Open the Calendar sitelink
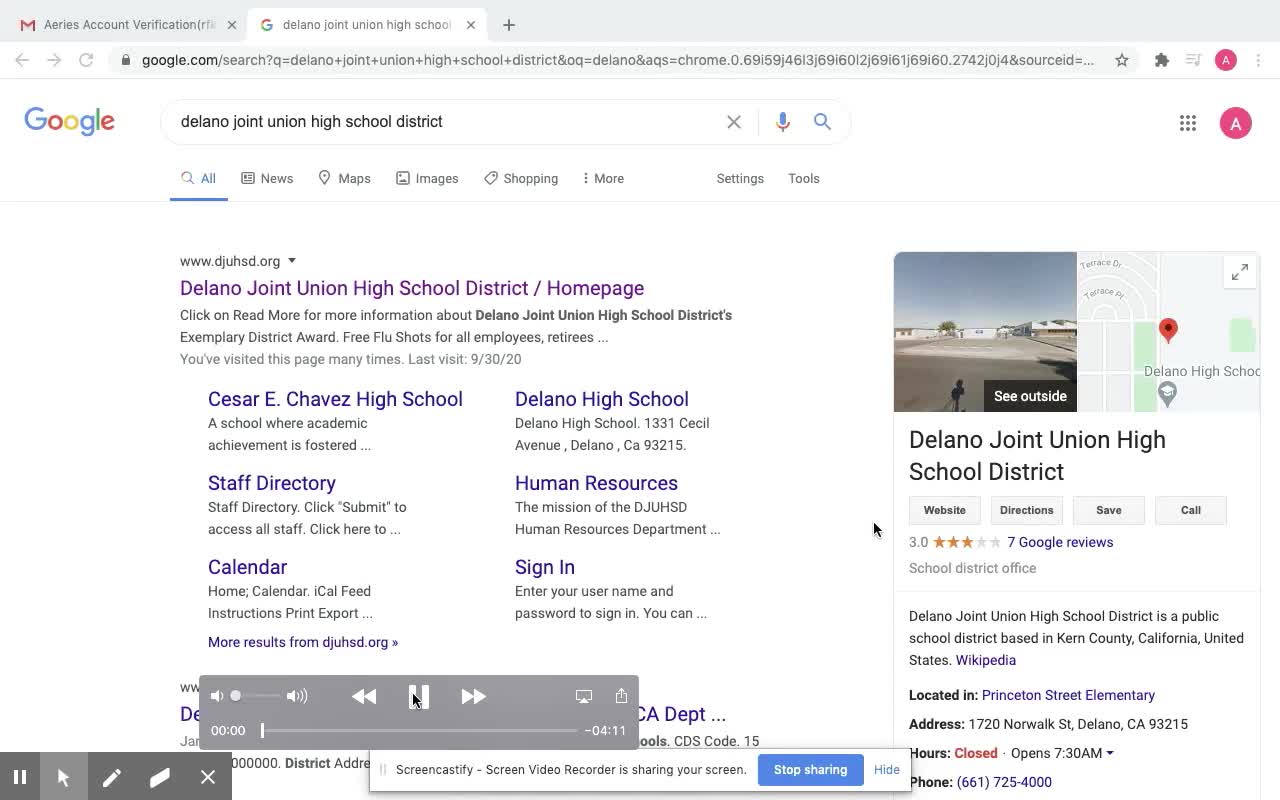Image resolution: width=1280 pixels, height=800 pixels. 247,567
